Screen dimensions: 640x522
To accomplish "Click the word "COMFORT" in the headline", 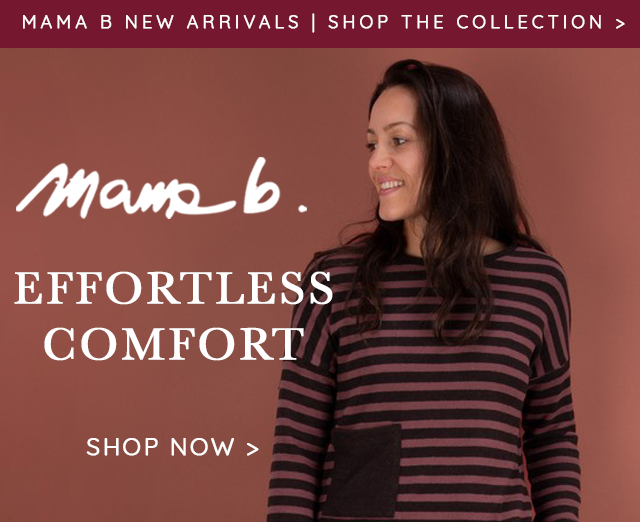I will (173, 343).
